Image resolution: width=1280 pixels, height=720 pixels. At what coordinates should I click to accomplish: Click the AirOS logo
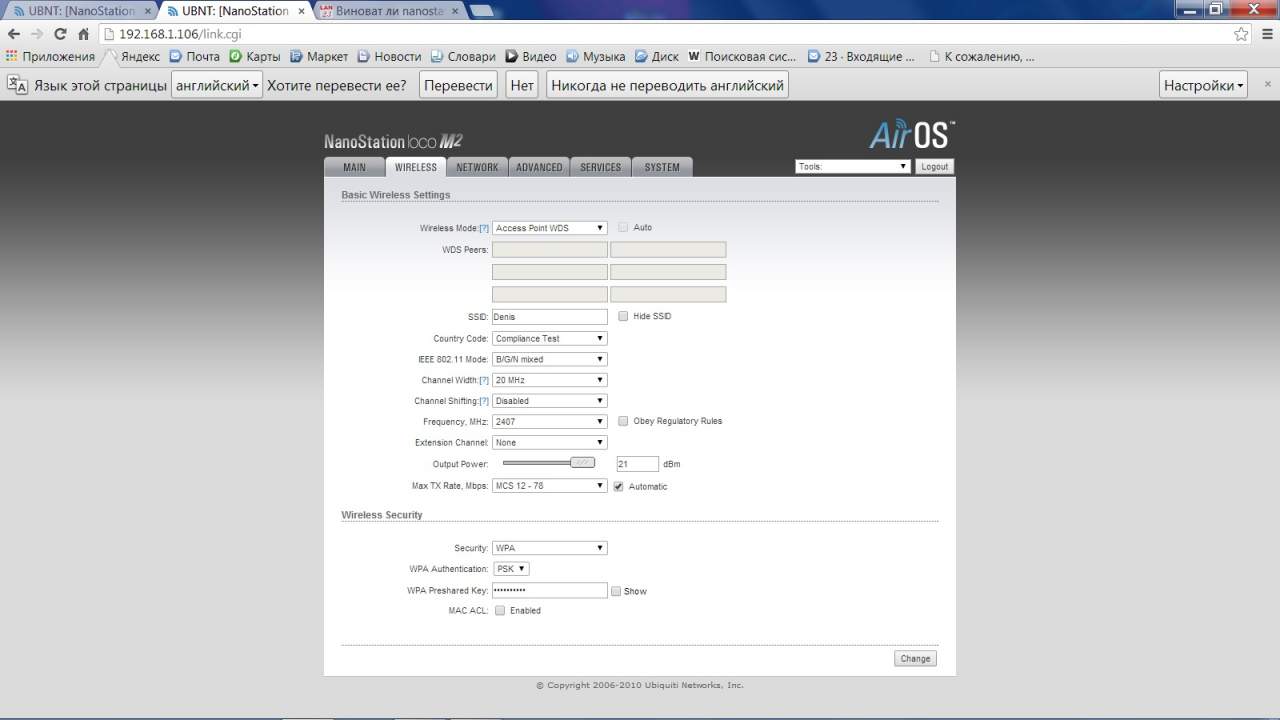911,134
